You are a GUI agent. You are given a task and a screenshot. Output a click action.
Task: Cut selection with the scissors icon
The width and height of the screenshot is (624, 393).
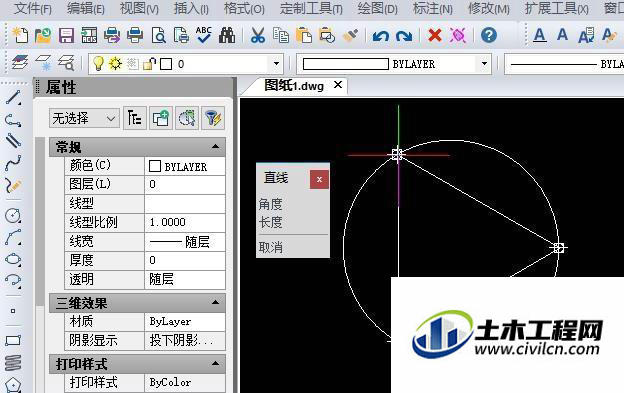pos(258,35)
